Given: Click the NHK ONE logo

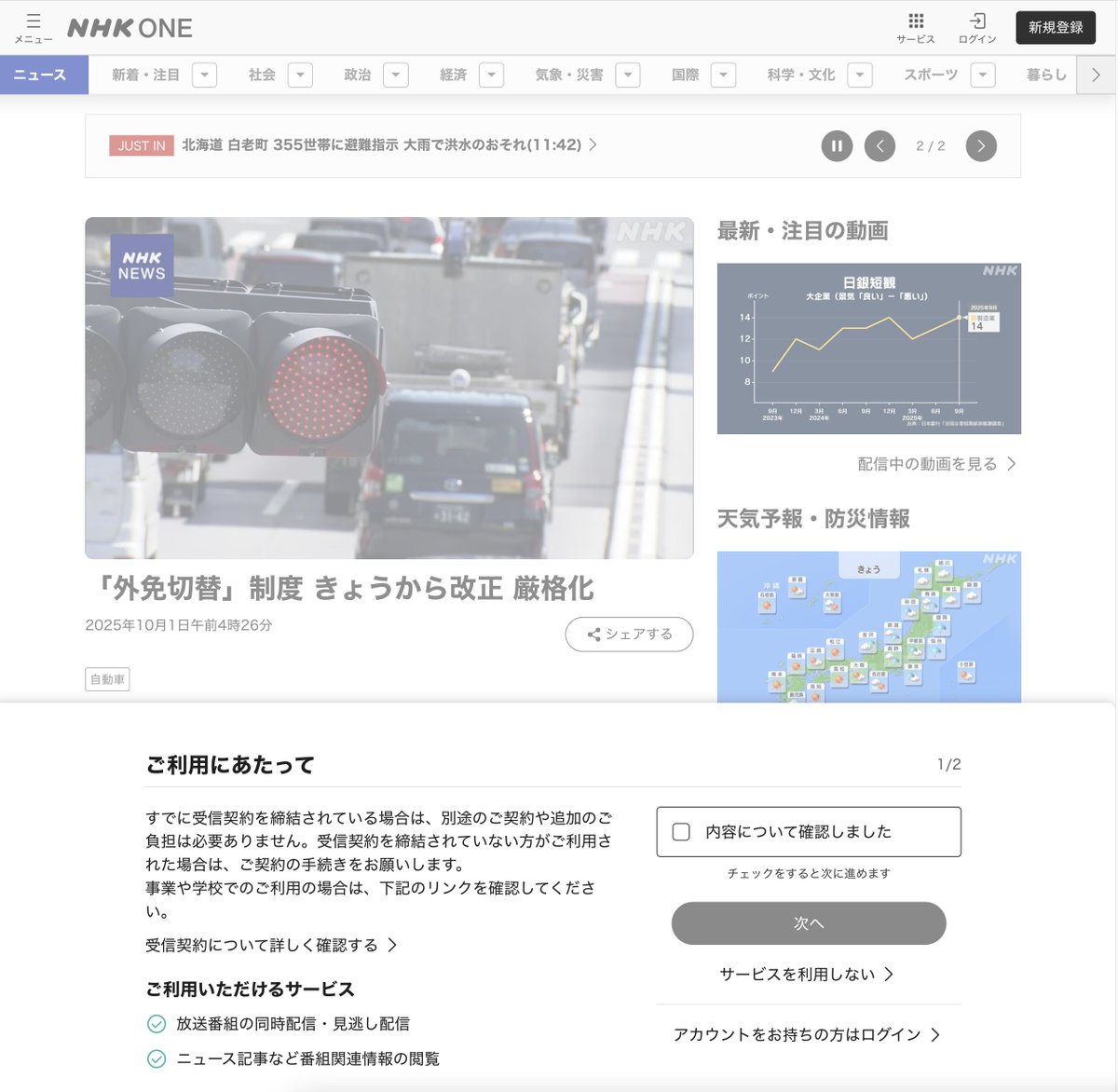Looking at the screenshot, I should coord(128,28).
